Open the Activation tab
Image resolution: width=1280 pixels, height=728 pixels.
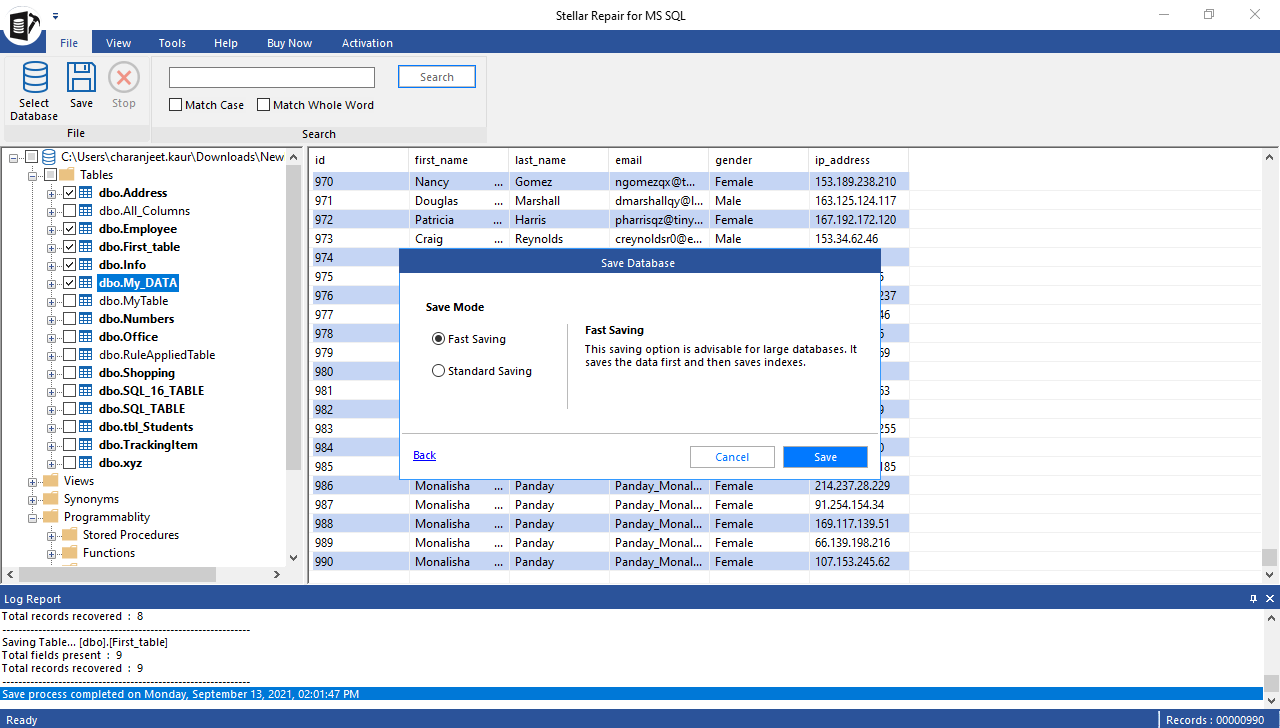(x=367, y=43)
